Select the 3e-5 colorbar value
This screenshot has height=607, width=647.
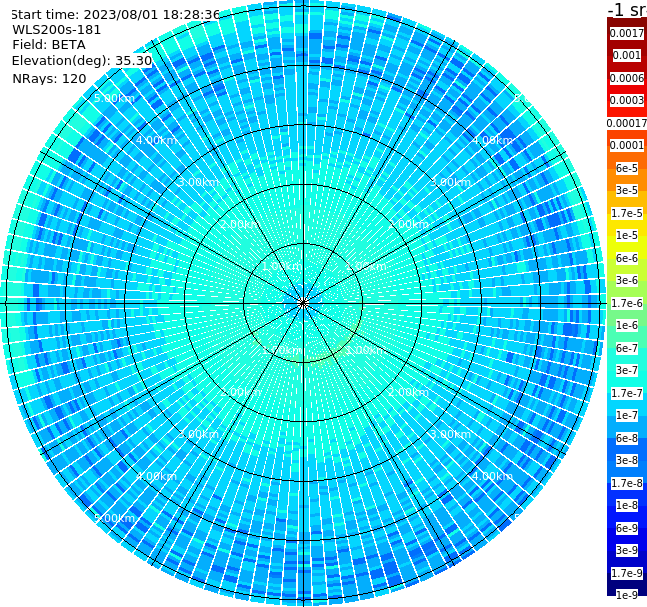point(627,191)
